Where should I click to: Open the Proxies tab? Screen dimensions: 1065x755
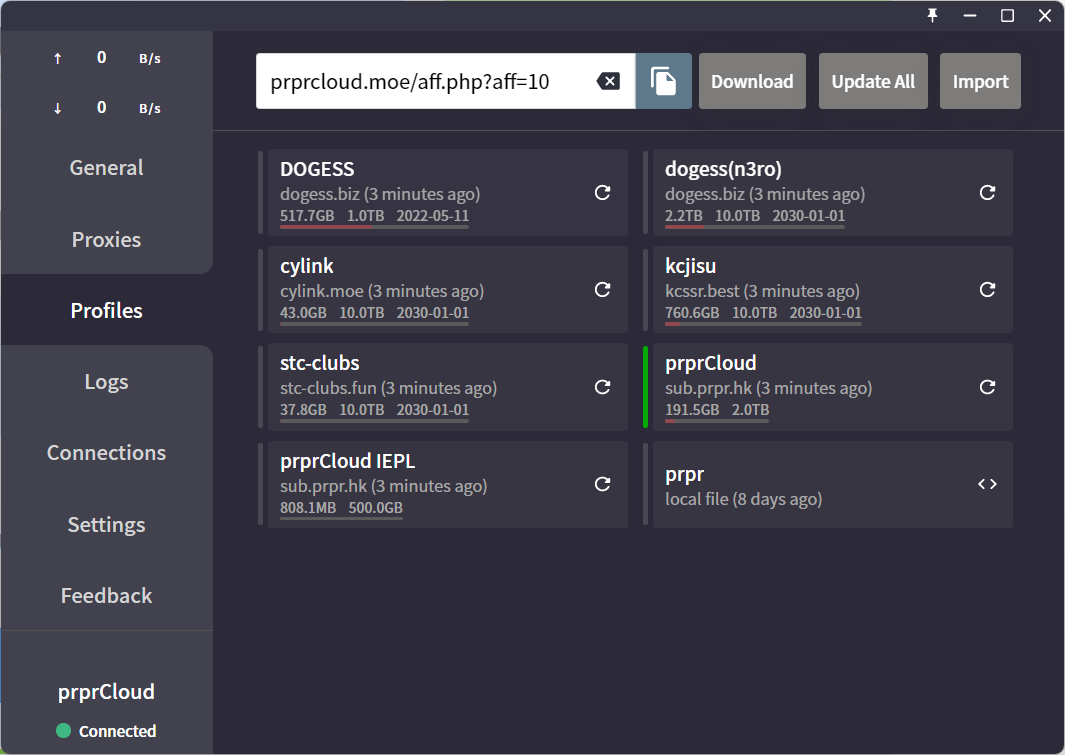[106, 240]
